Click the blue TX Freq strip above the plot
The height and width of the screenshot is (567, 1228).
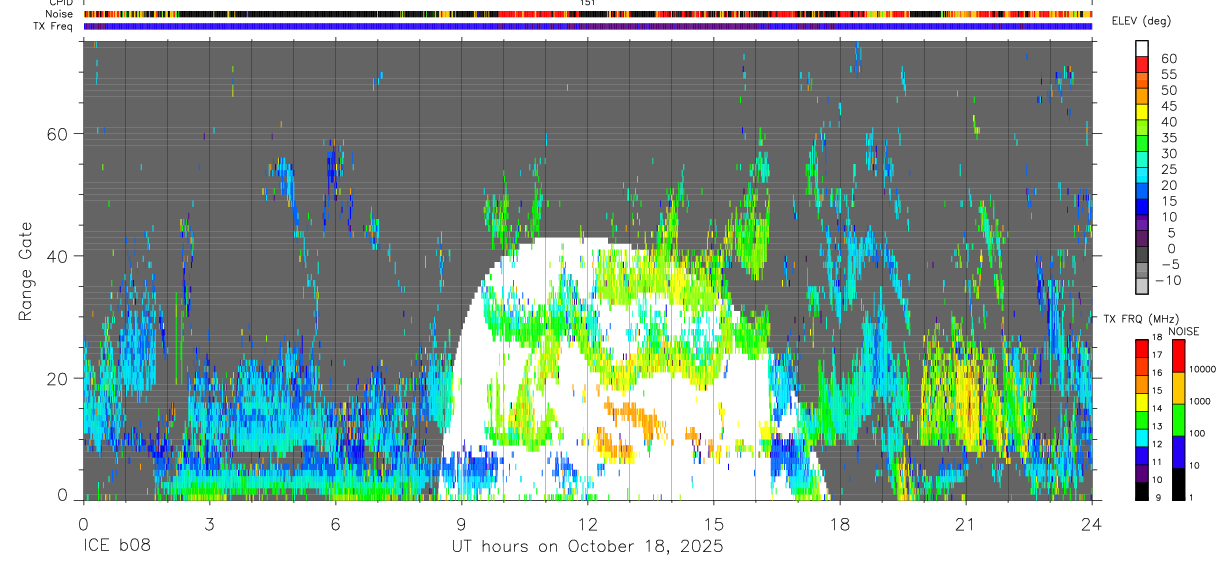tap(587, 26)
